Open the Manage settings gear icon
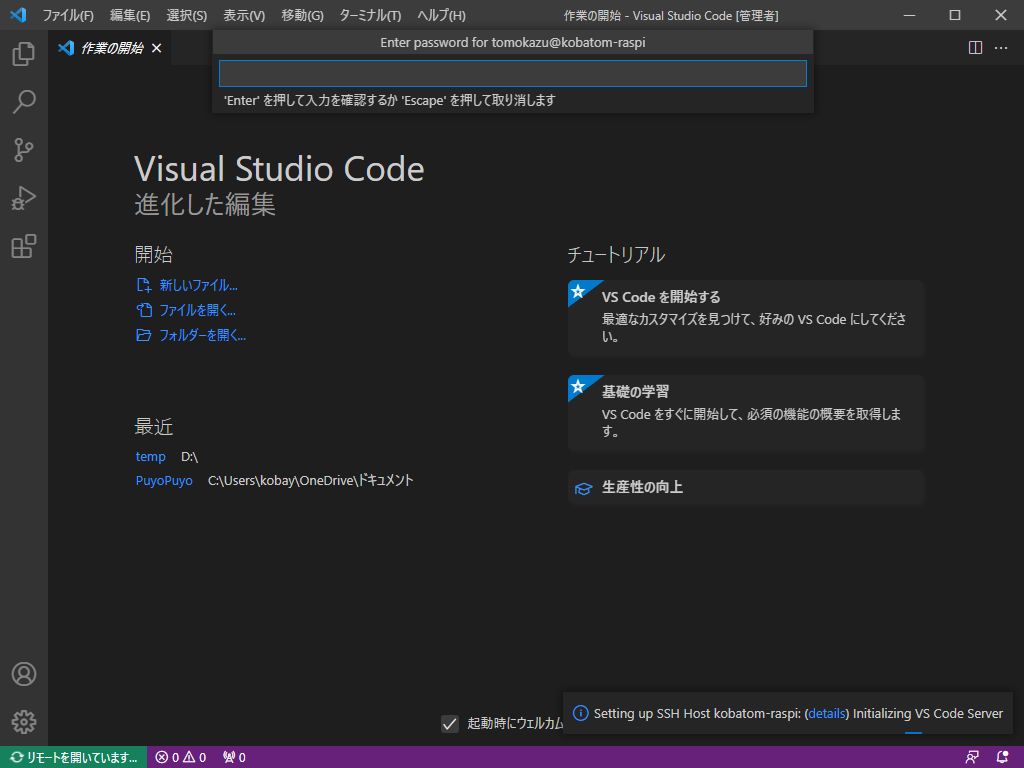 [23, 722]
